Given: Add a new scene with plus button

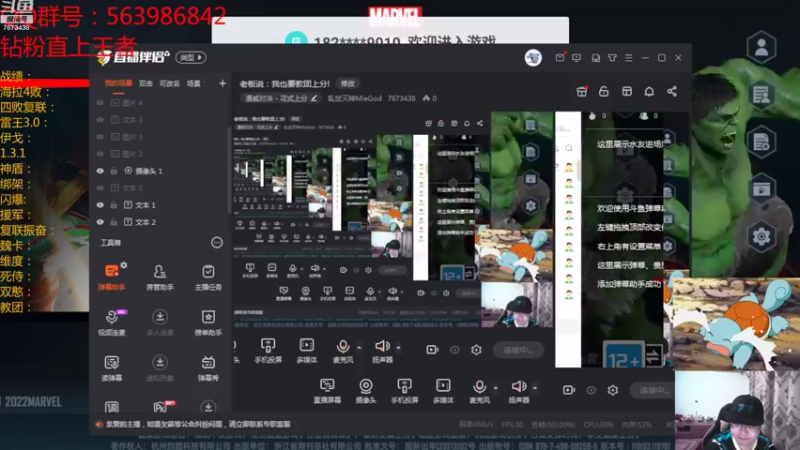Looking at the screenshot, I should pyautogui.click(x=222, y=83).
